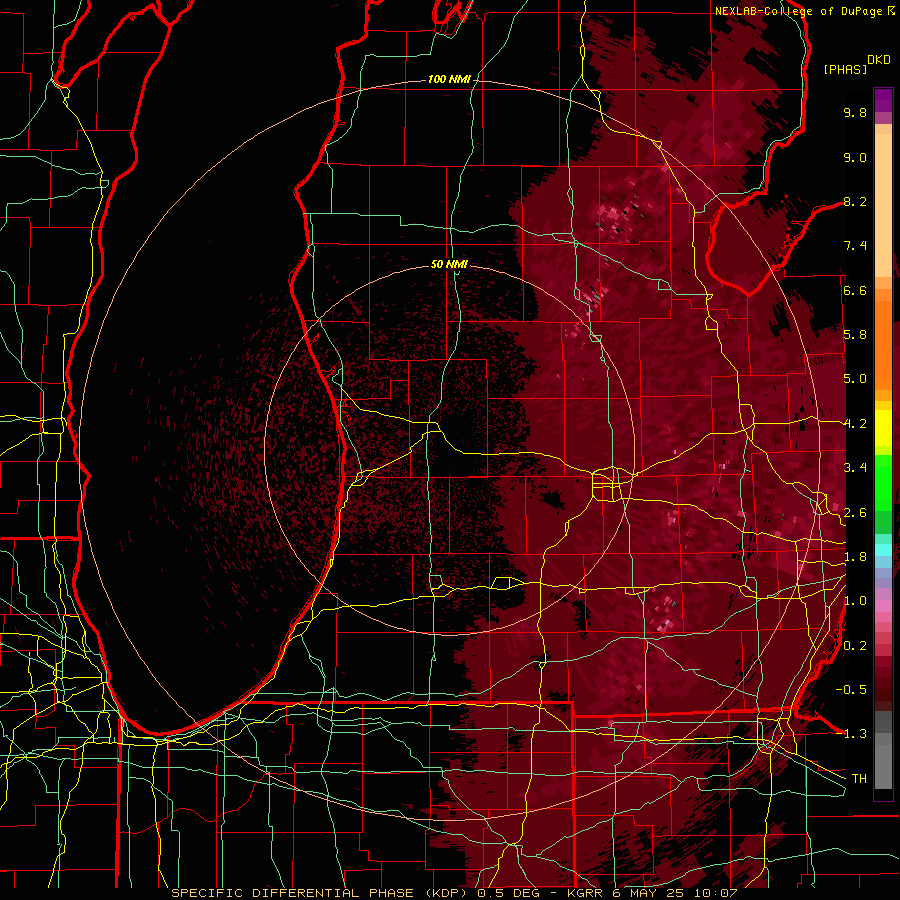Click the [PHAS] label above the color bar
The image size is (900, 900).
pos(845,69)
